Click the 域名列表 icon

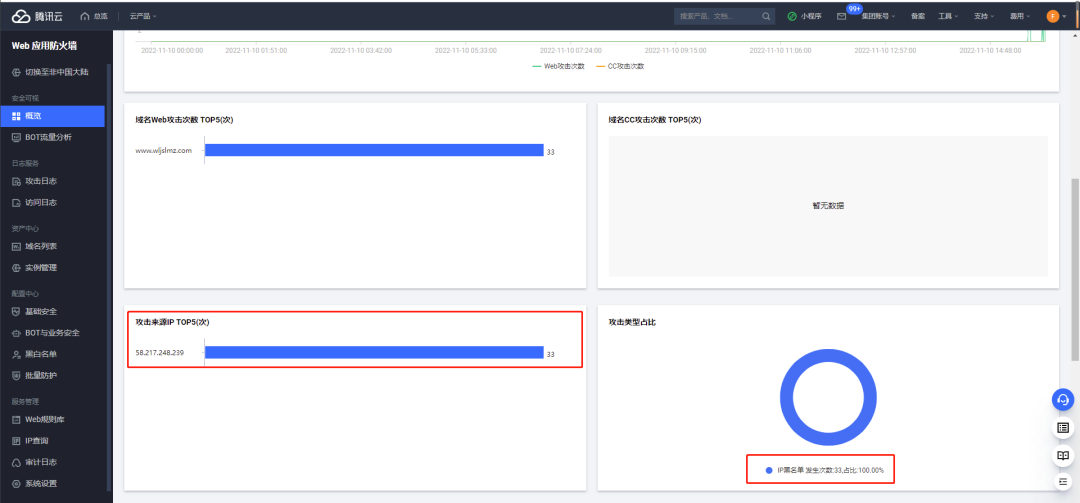(x=17, y=246)
